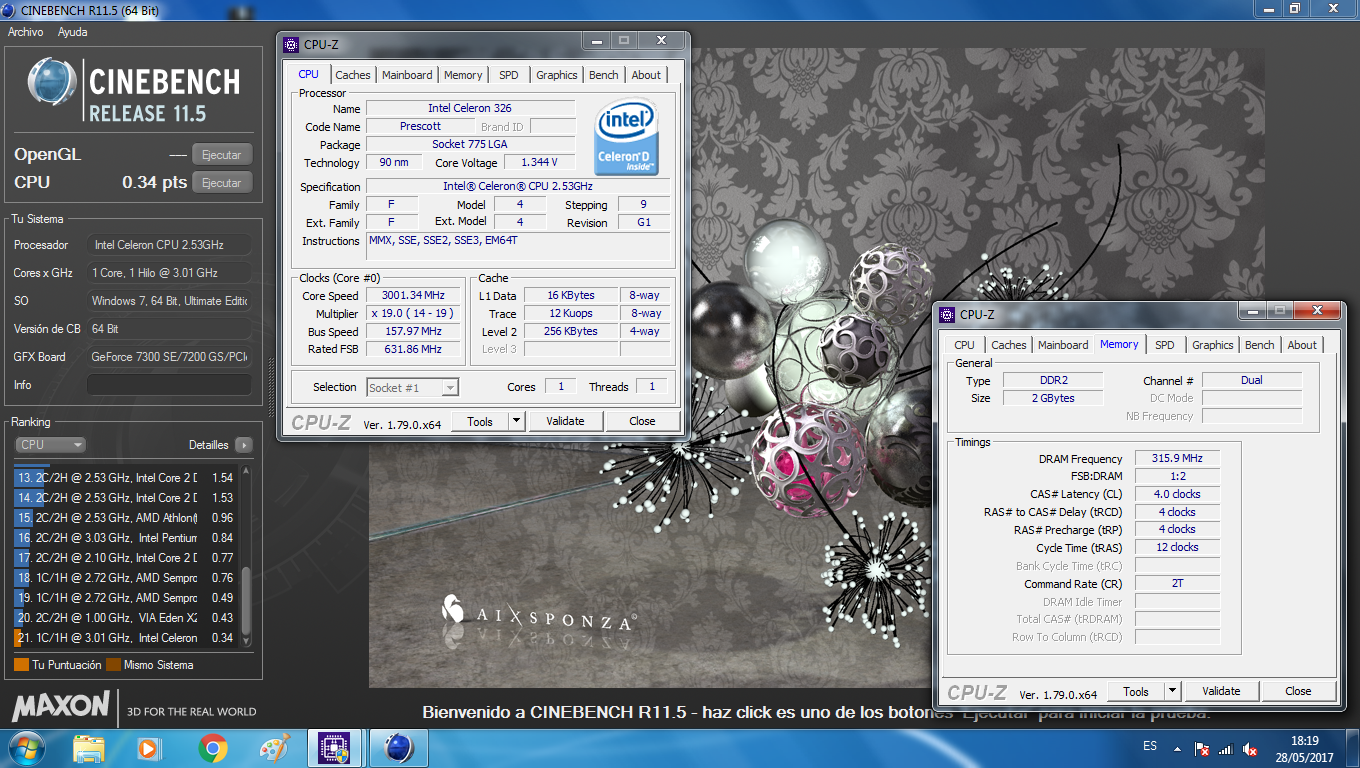Select Graphics tab in front CPU-Z window
The image size is (1360, 768).
click(x=557, y=75)
